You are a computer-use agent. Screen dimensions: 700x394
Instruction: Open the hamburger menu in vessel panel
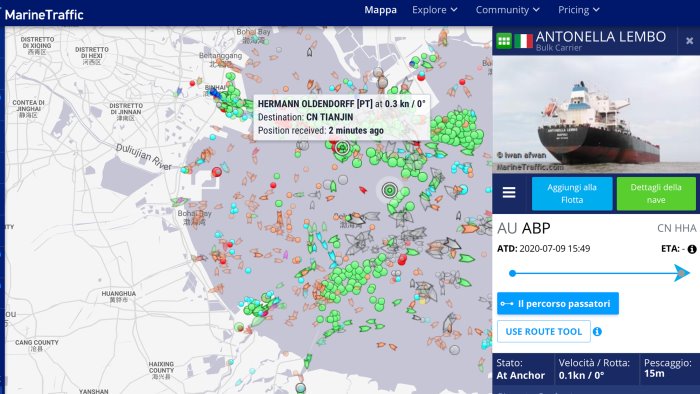click(x=509, y=193)
